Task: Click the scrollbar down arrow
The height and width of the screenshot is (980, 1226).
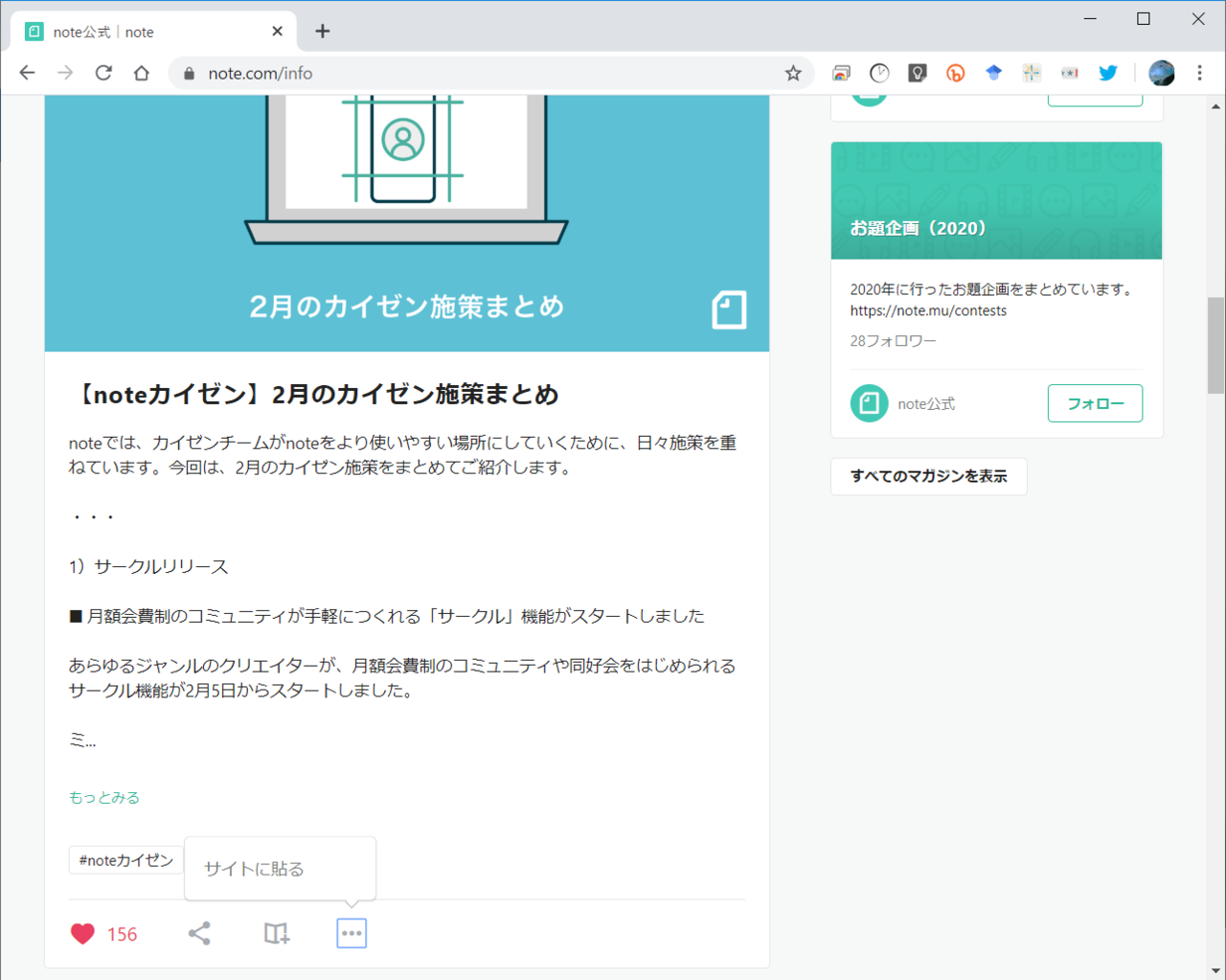Action: 1215,970
